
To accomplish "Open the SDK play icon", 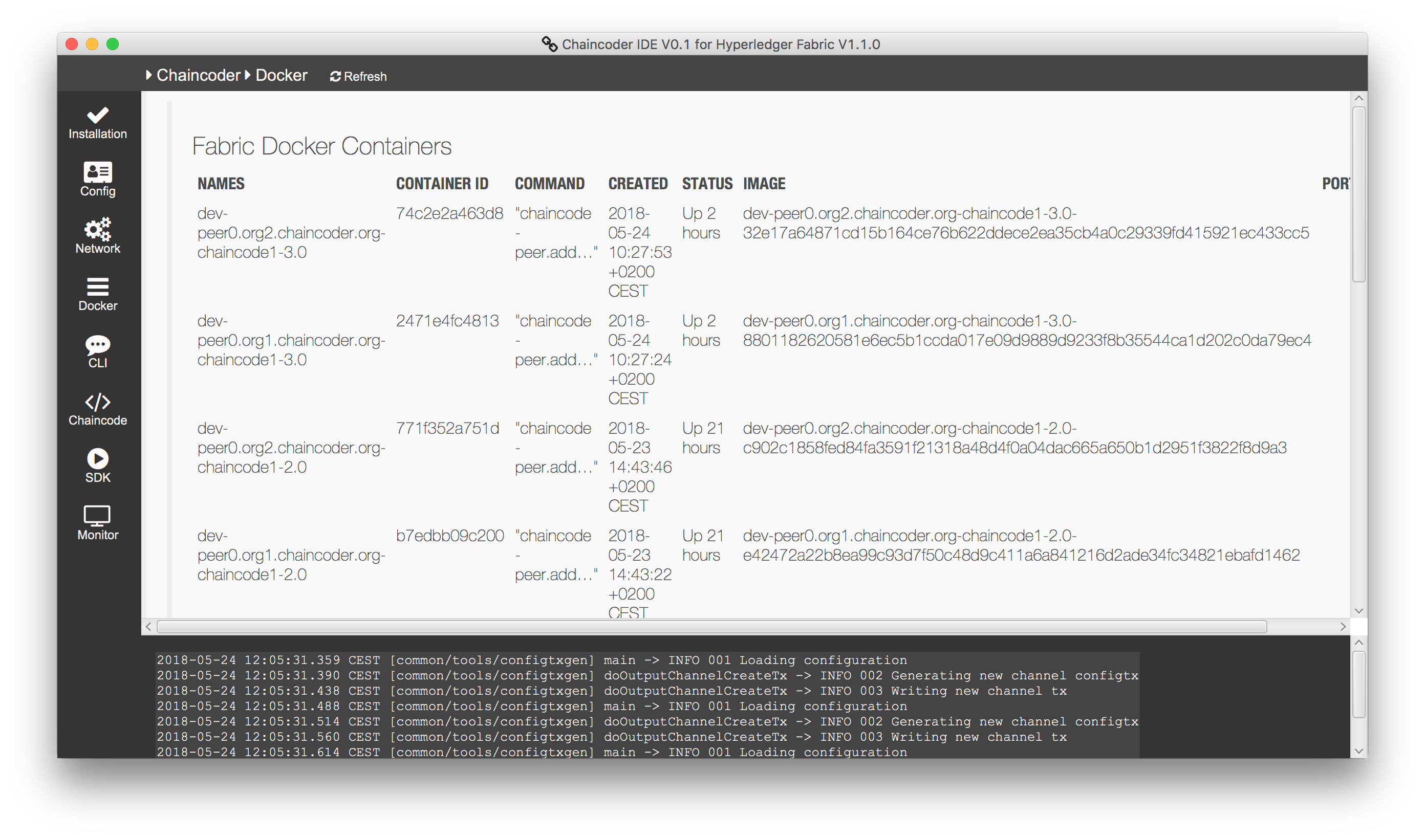I will pyautogui.click(x=97, y=466).
